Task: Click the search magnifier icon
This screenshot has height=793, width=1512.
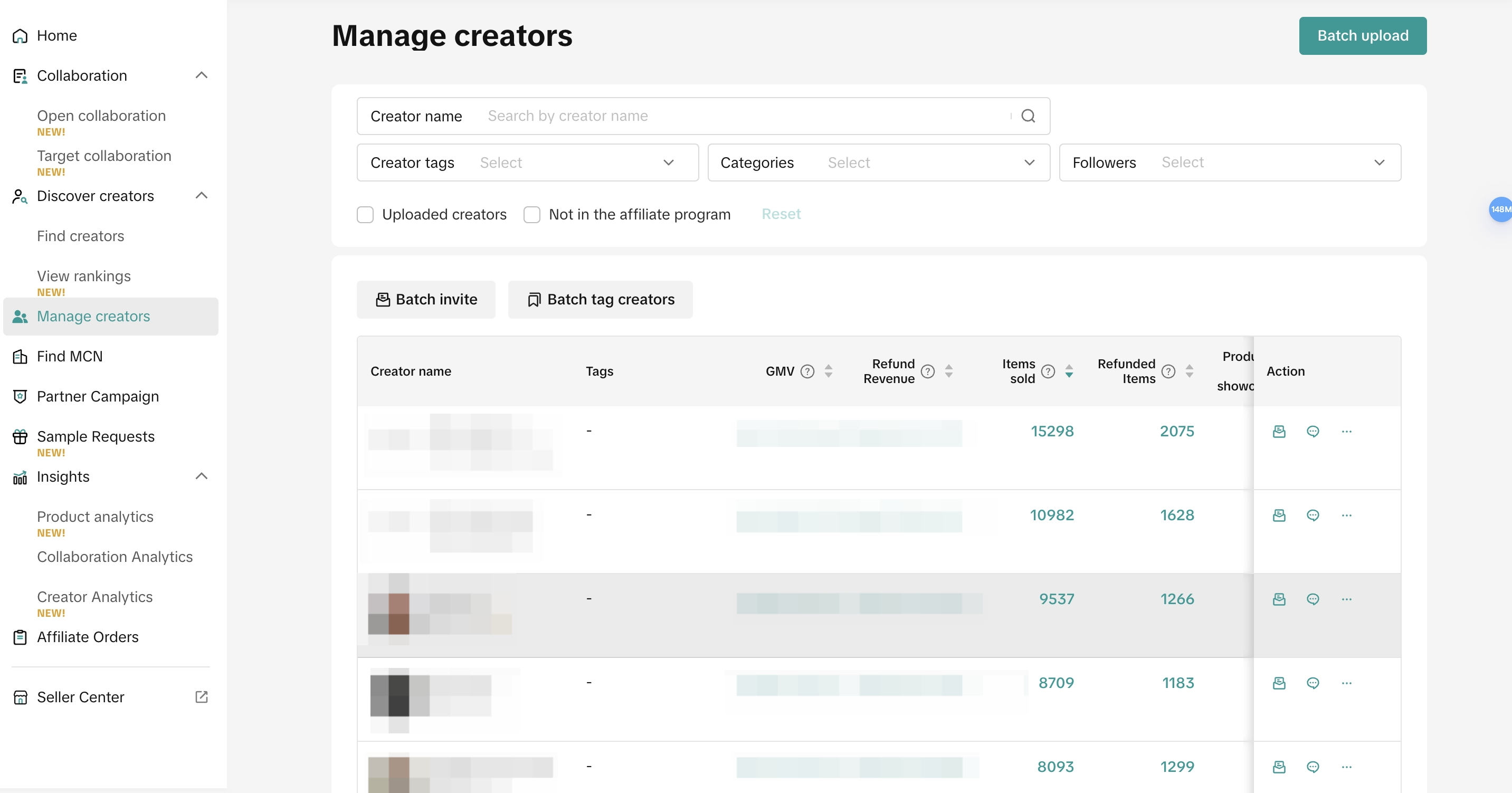Action: click(1028, 116)
